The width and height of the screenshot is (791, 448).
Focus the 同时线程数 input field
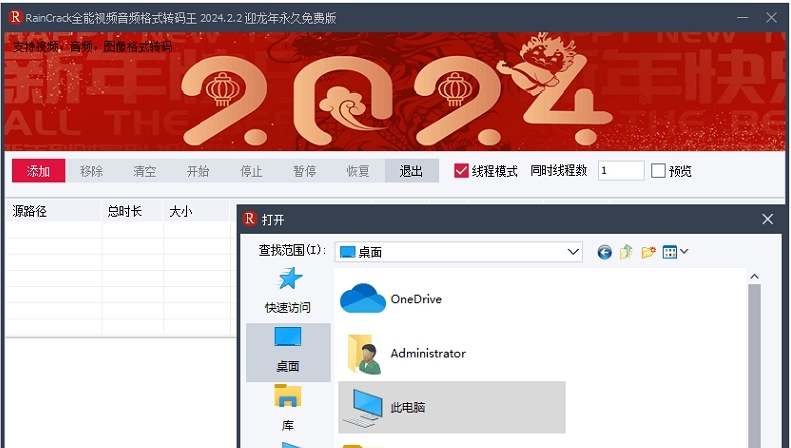621,171
